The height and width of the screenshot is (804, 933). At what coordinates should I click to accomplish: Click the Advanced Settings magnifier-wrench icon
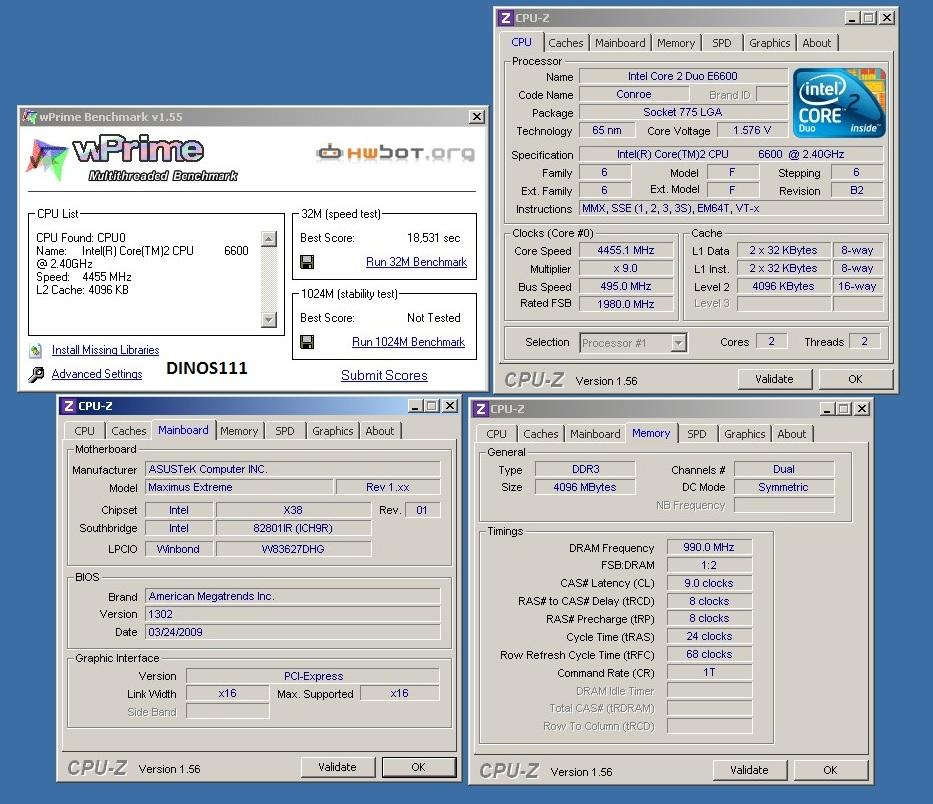[x=36, y=374]
